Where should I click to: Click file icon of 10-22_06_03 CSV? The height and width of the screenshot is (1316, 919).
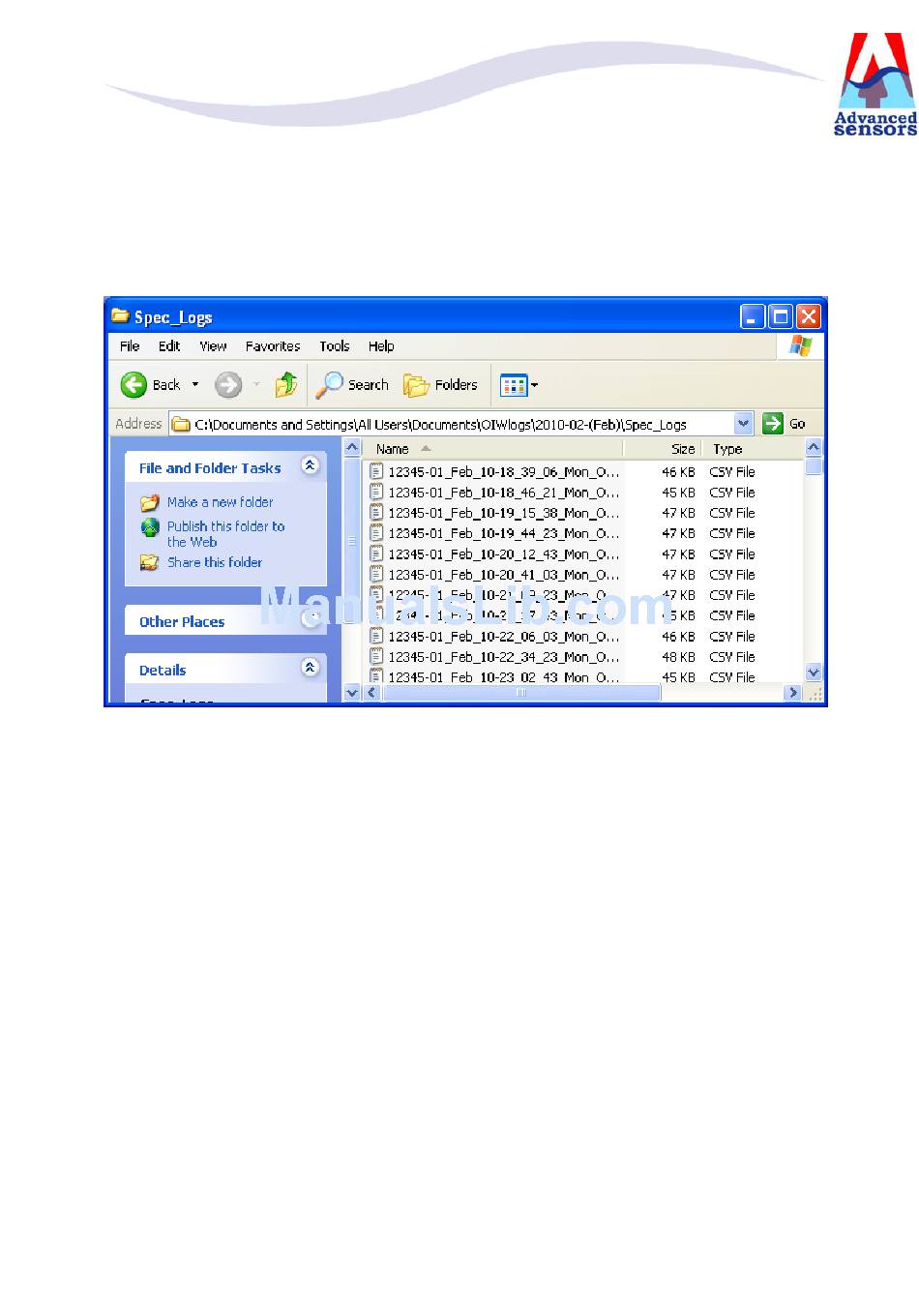376,636
